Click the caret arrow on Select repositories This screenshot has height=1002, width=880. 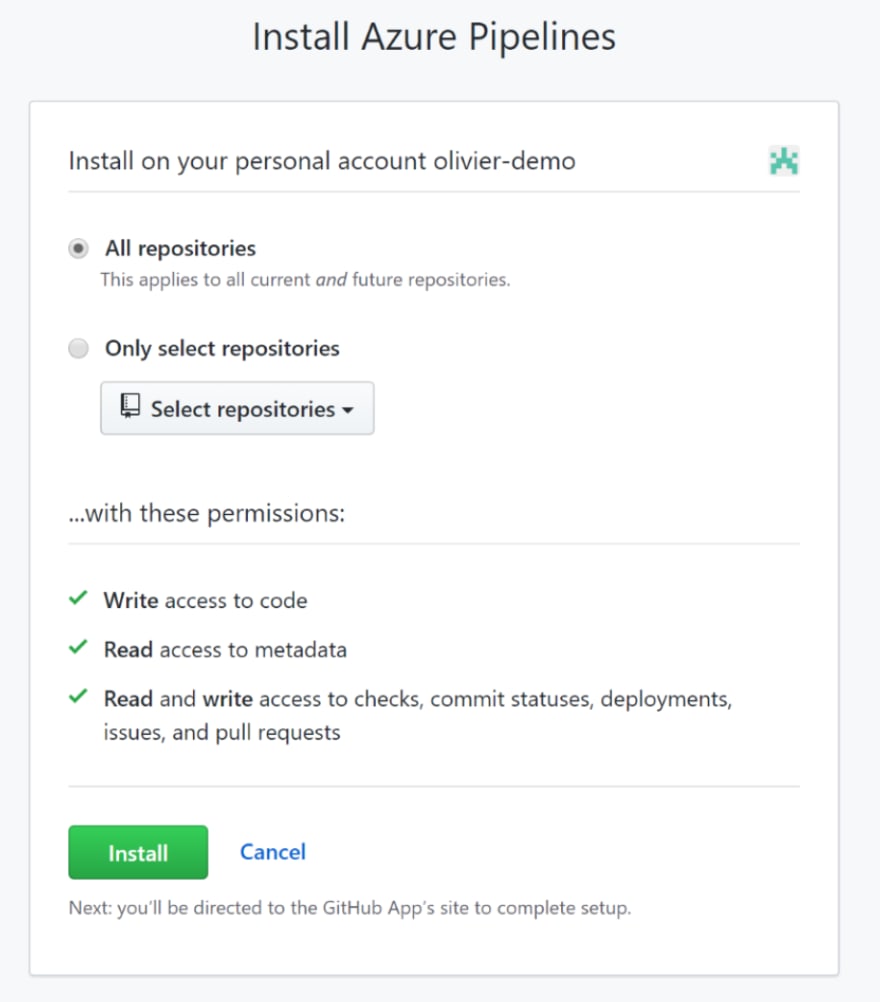pyautogui.click(x=348, y=410)
